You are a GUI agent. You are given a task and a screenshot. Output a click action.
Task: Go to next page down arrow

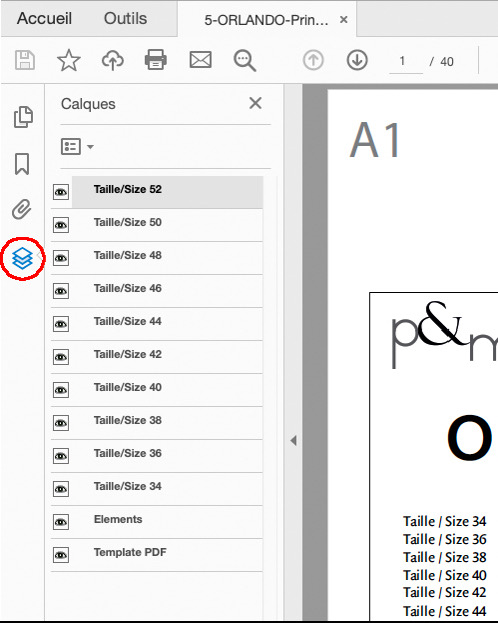[x=357, y=60]
